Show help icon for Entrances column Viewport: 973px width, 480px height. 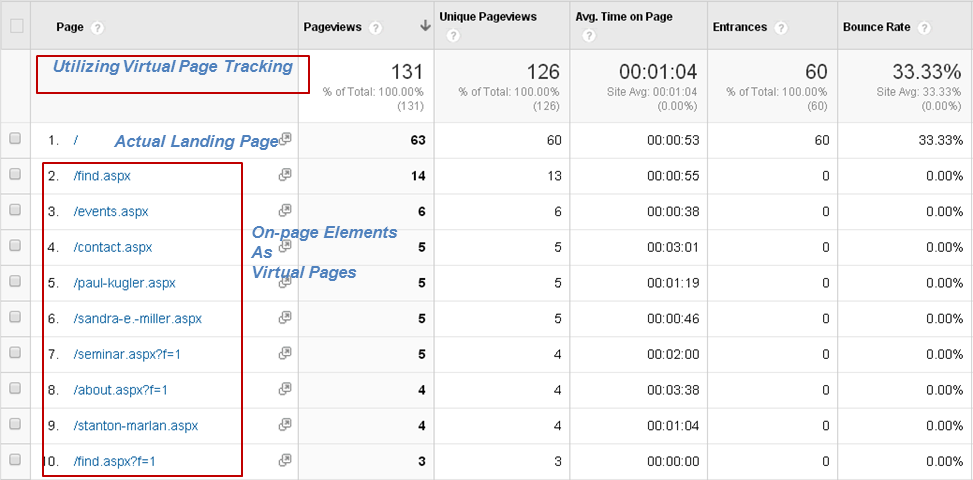(781, 28)
